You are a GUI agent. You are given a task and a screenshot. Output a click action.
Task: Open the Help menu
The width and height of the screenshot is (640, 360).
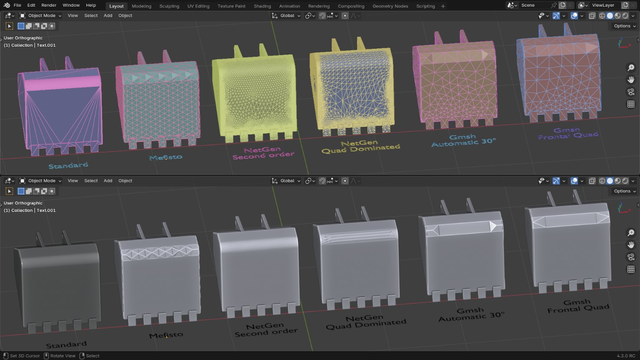coord(91,5)
